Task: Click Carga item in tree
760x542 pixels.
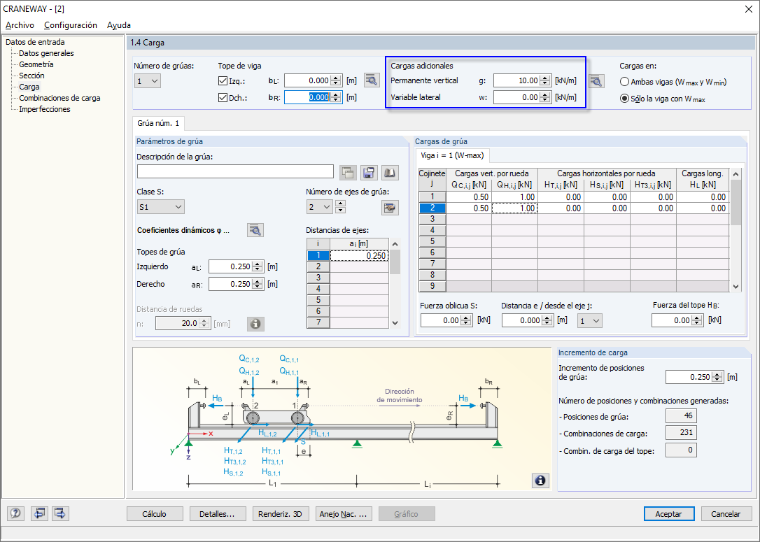Action: pos(29,87)
